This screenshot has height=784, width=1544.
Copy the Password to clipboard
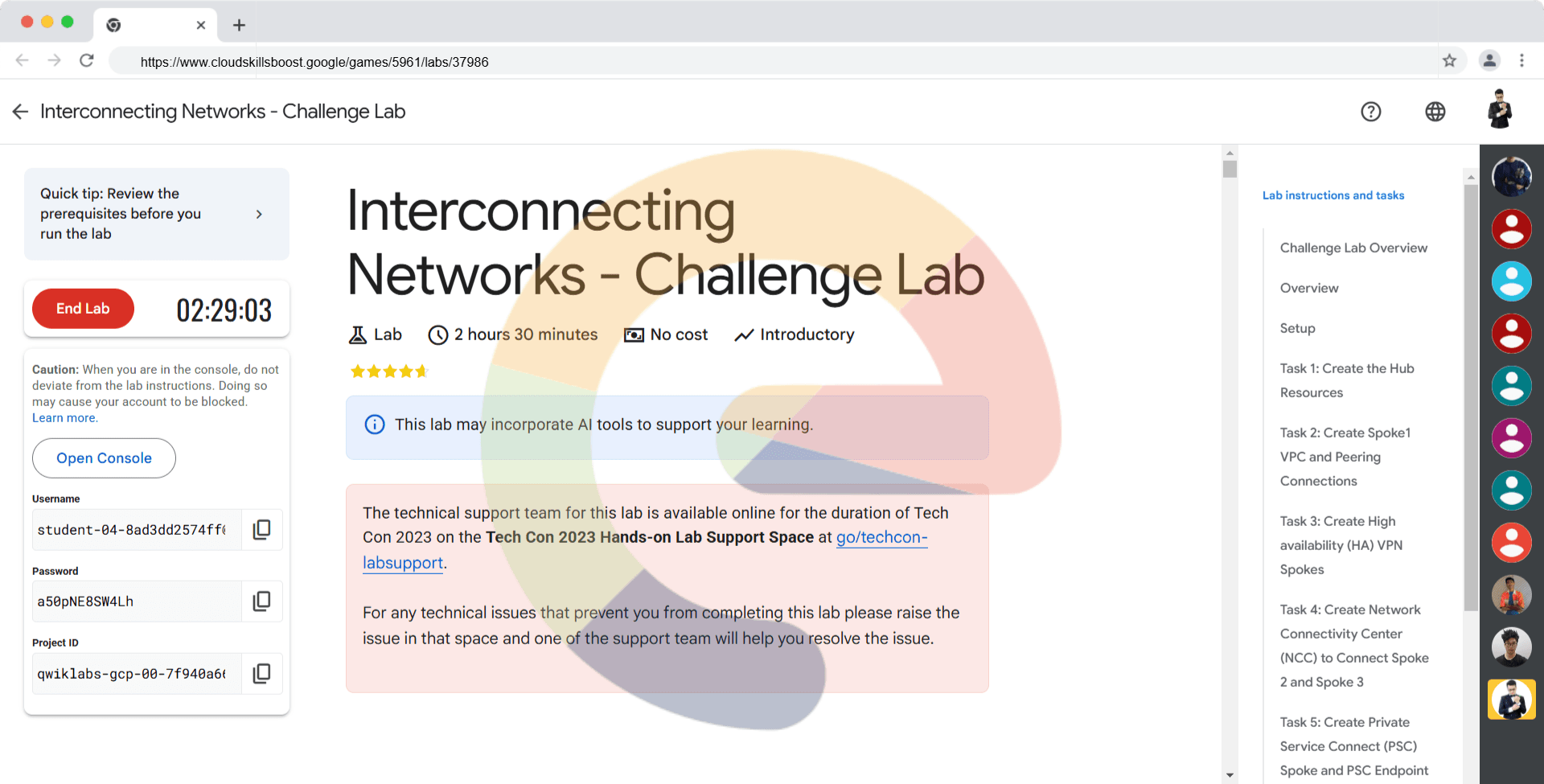click(261, 601)
